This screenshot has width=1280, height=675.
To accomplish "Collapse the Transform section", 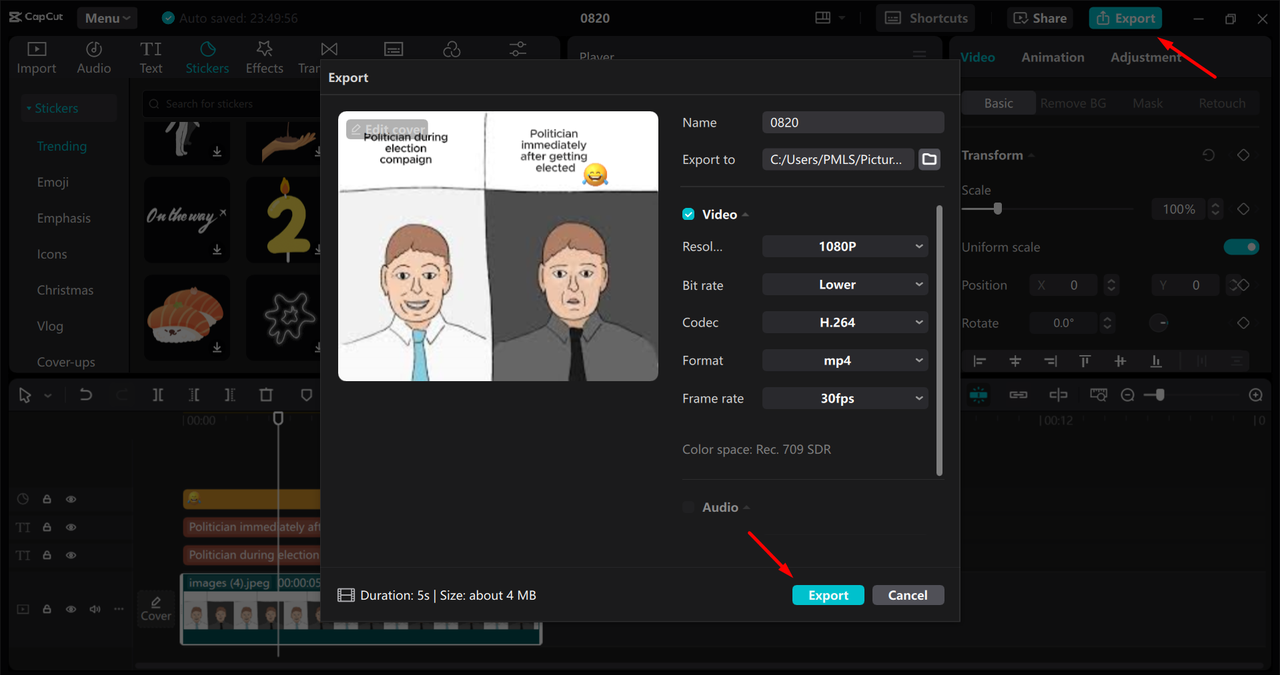I will click(x=1031, y=155).
